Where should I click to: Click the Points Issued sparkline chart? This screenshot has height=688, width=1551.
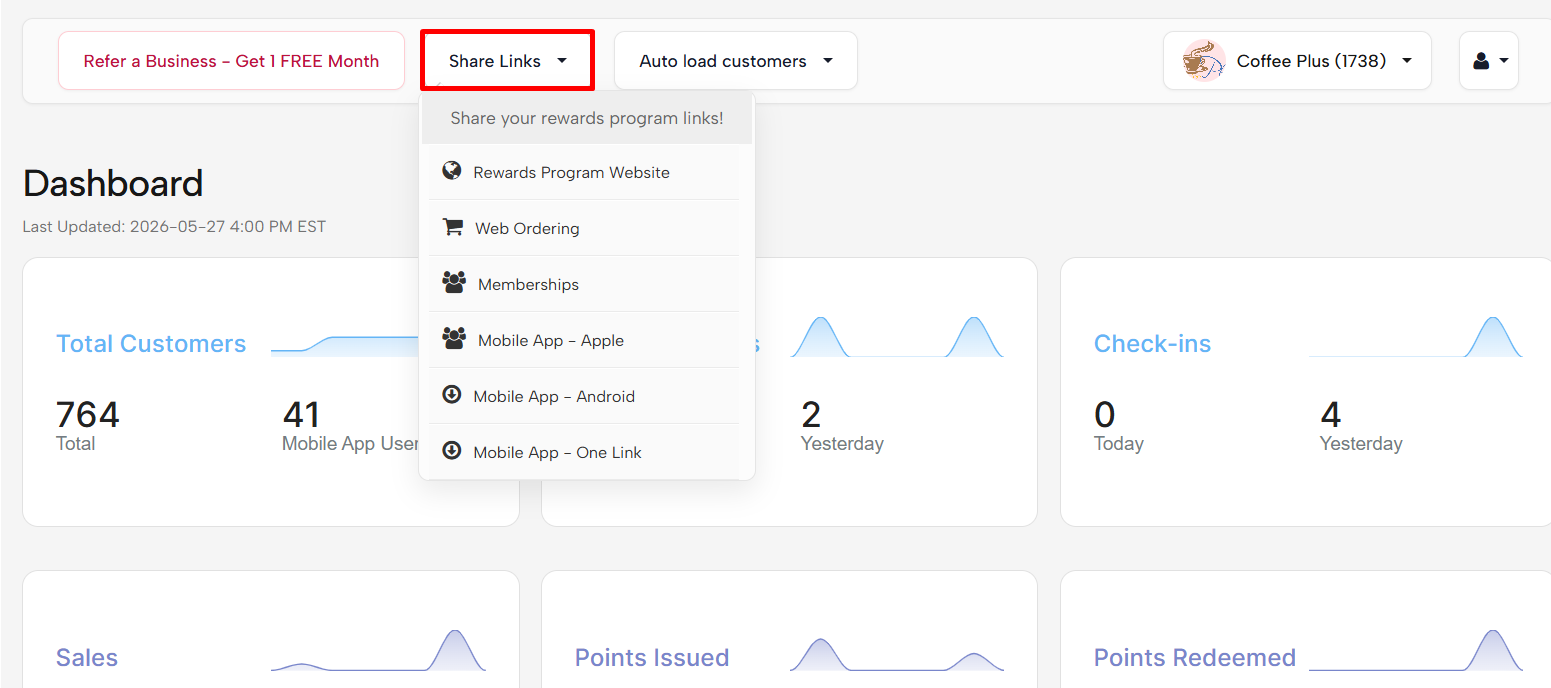click(x=897, y=654)
